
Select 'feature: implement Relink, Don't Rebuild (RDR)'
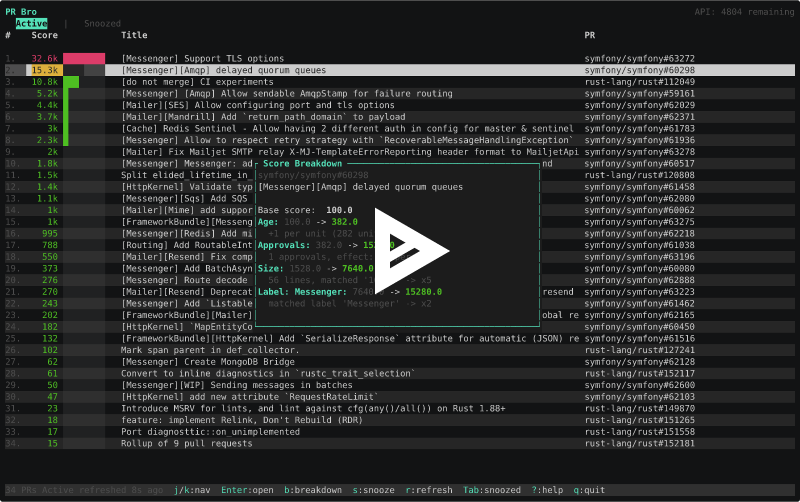[400, 420]
